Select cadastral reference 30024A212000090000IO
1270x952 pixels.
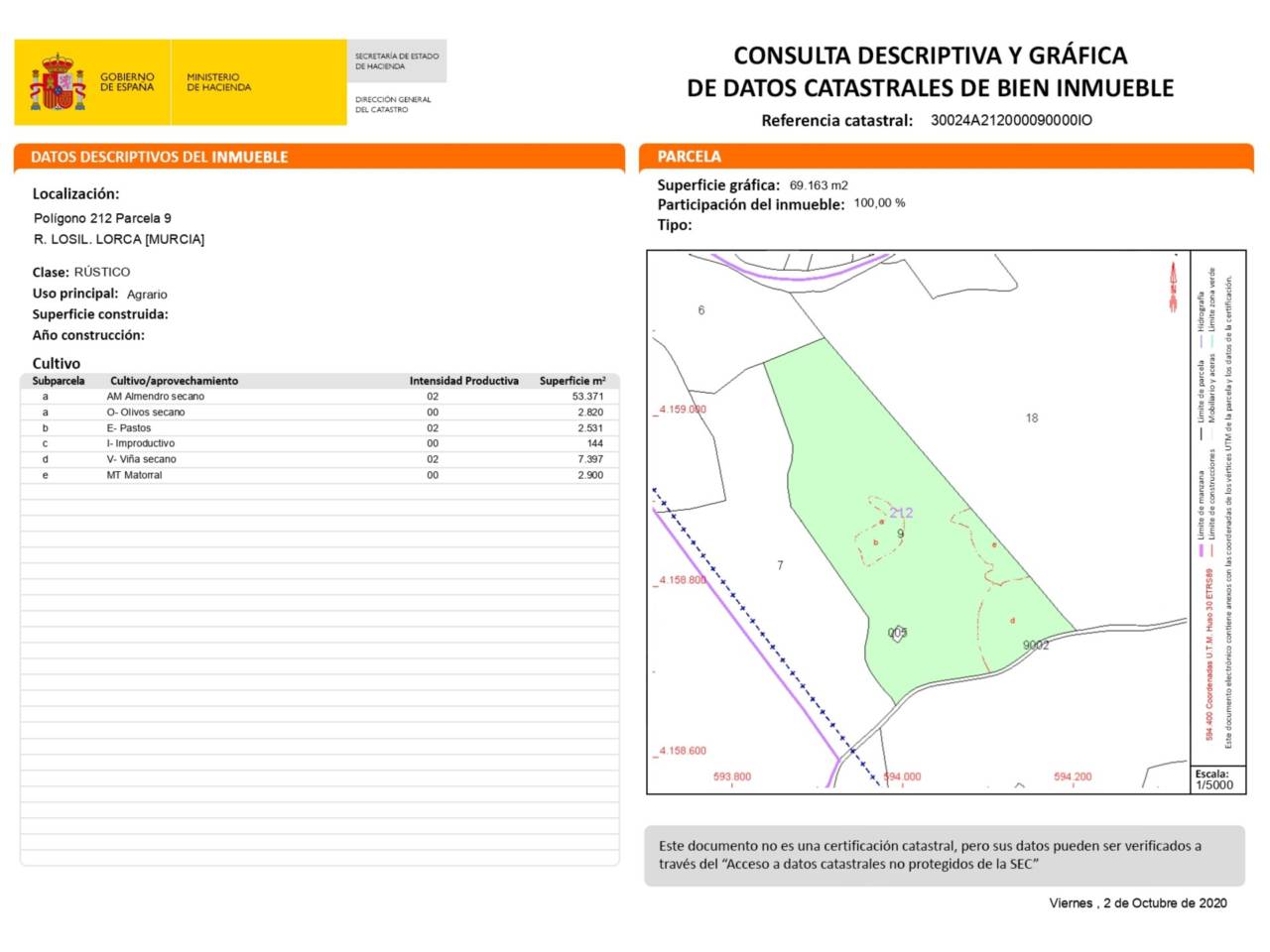pyautogui.click(x=1011, y=120)
